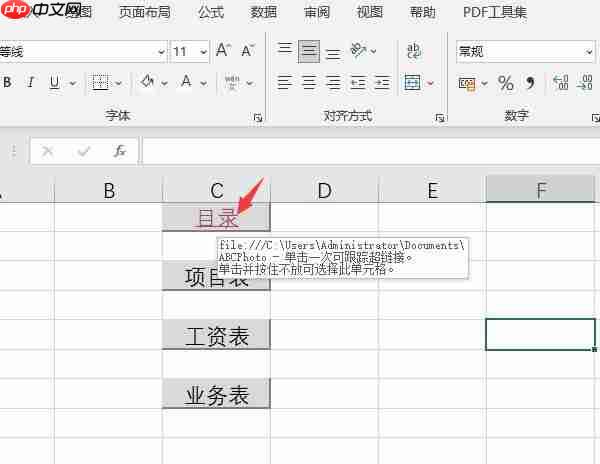The height and width of the screenshot is (464, 600).
Task: Select column C header
Action: click(x=217, y=190)
